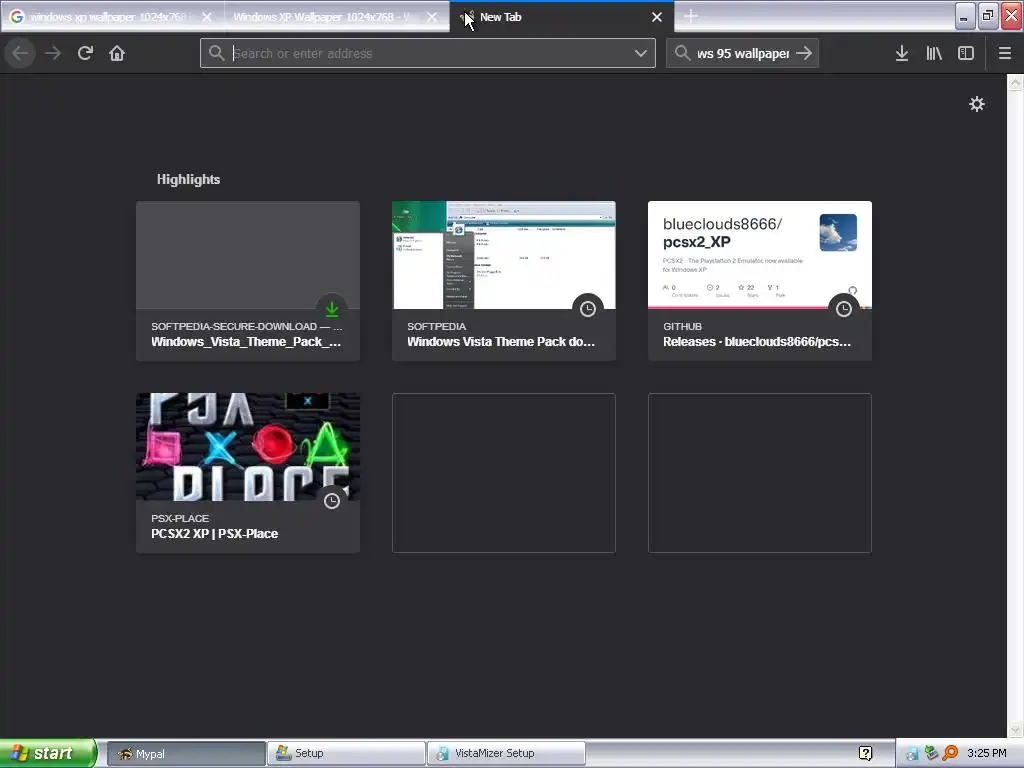Click the Back navigation arrow
The height and width of the screenshot is (768, 1024).
coord(20,53)
